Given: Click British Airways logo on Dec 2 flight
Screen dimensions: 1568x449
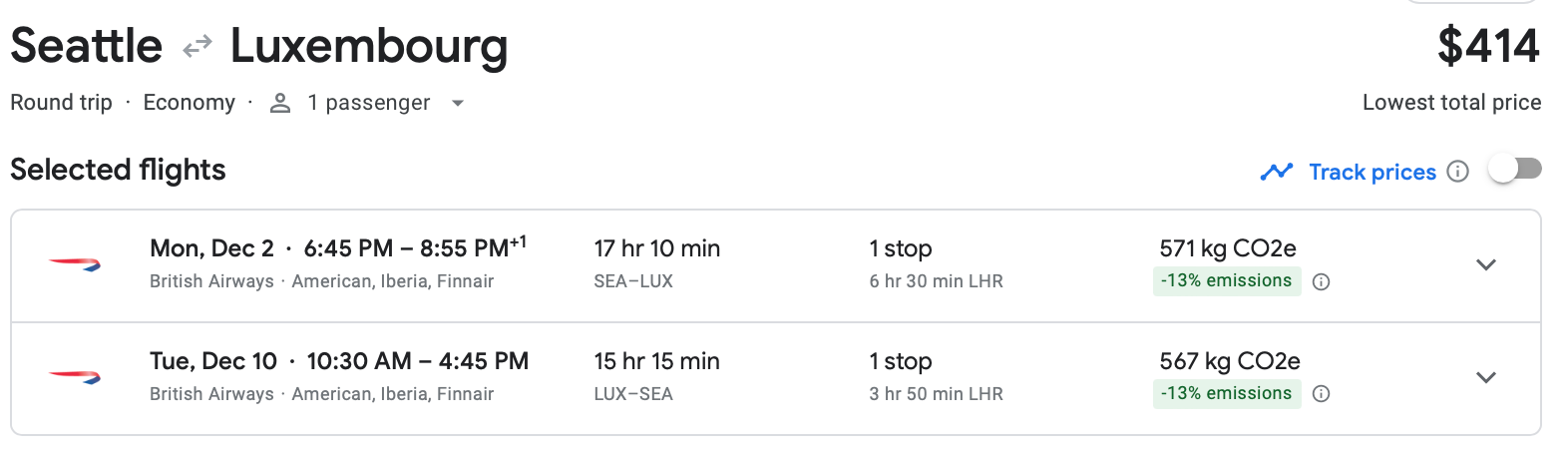Looking at the screenshot, I should (75, 264).
